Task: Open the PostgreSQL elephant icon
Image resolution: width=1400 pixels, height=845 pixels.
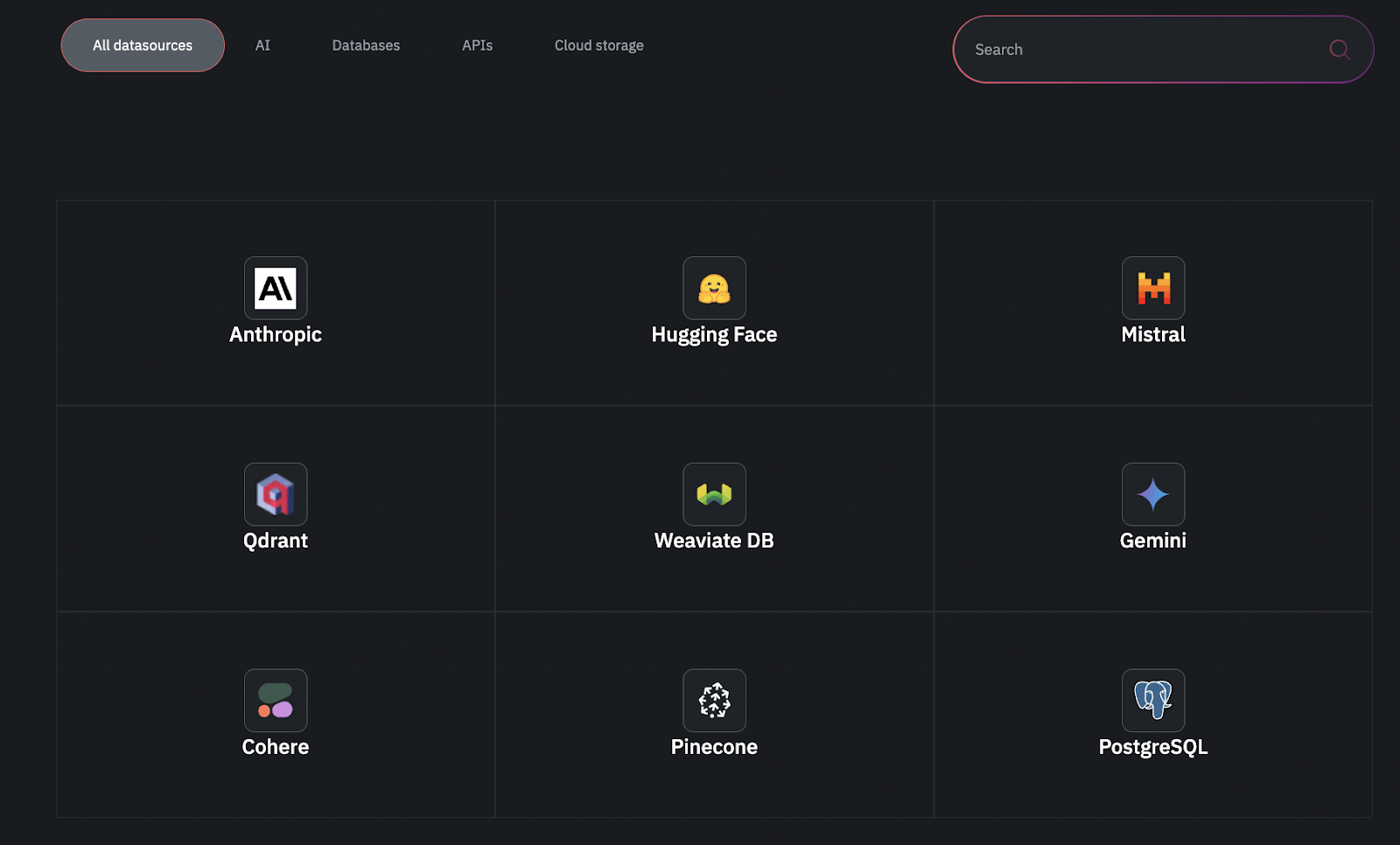Action: coord(1153,701)
